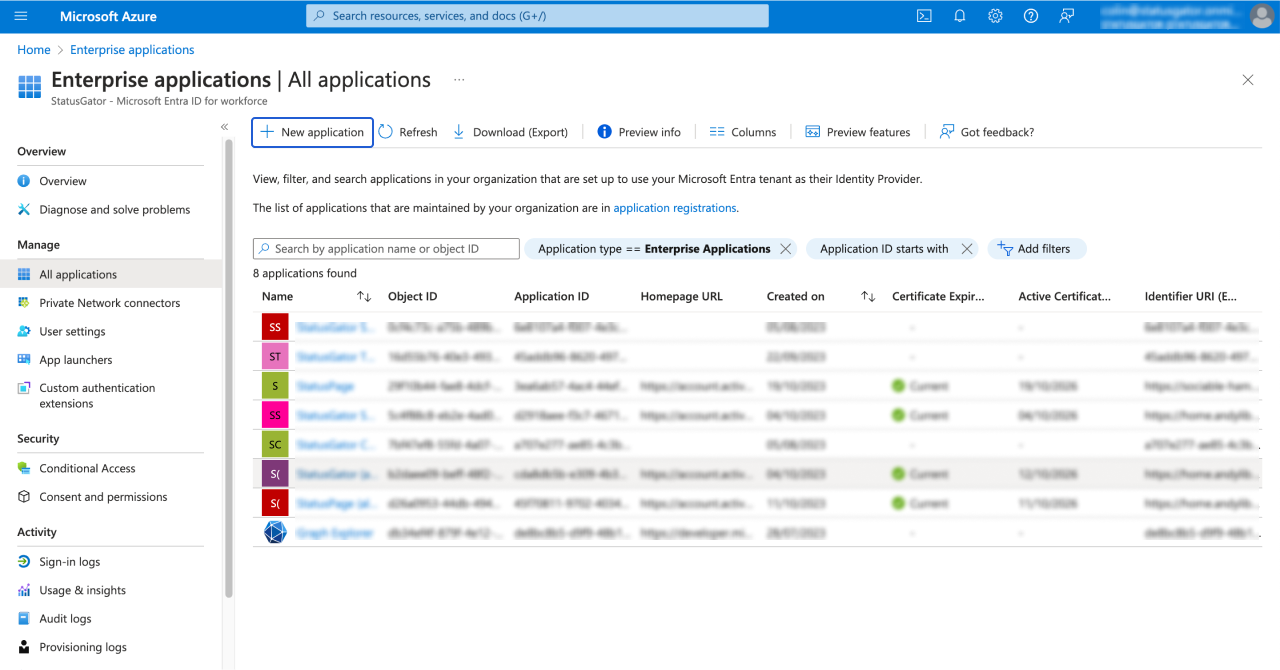Open Preview info
The height and width of the screenshot is (670, 1280).
click(639, 132)
